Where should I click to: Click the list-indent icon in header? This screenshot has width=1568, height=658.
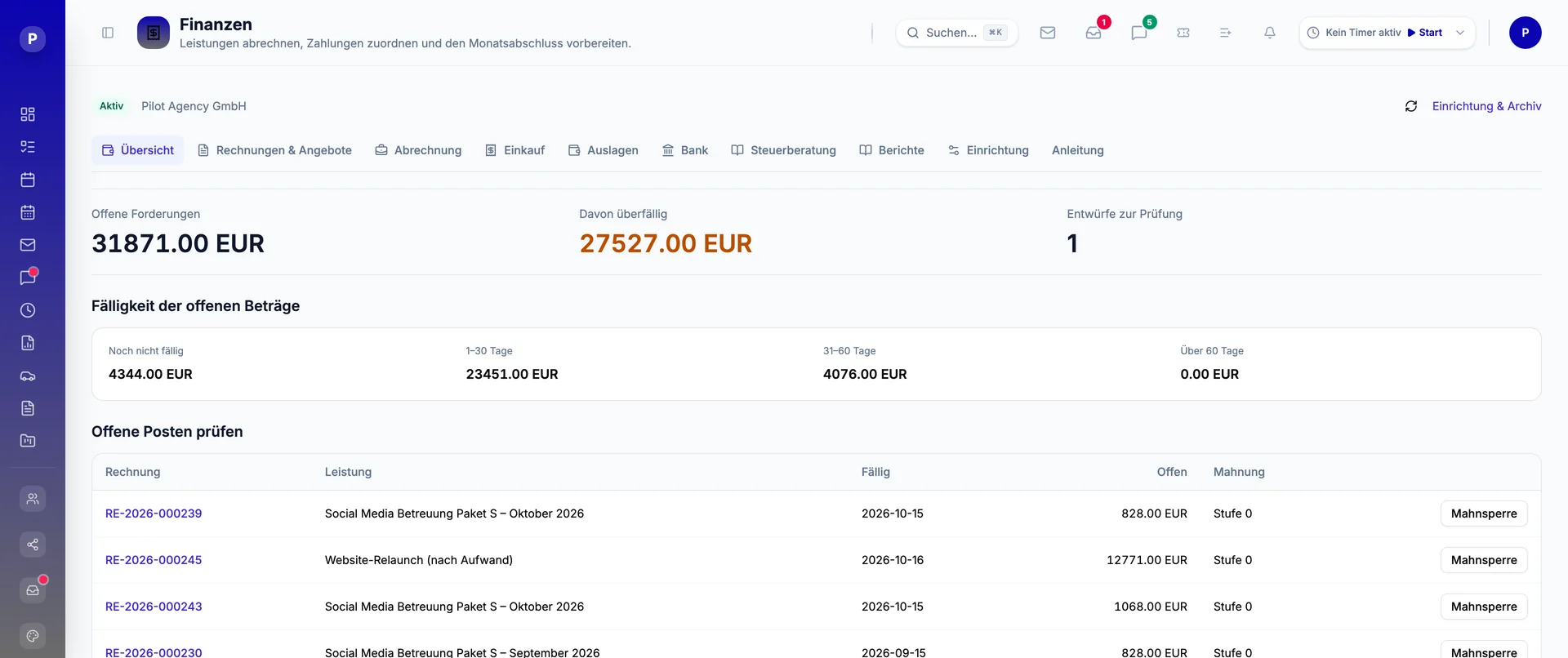[x=1226, y=33]
